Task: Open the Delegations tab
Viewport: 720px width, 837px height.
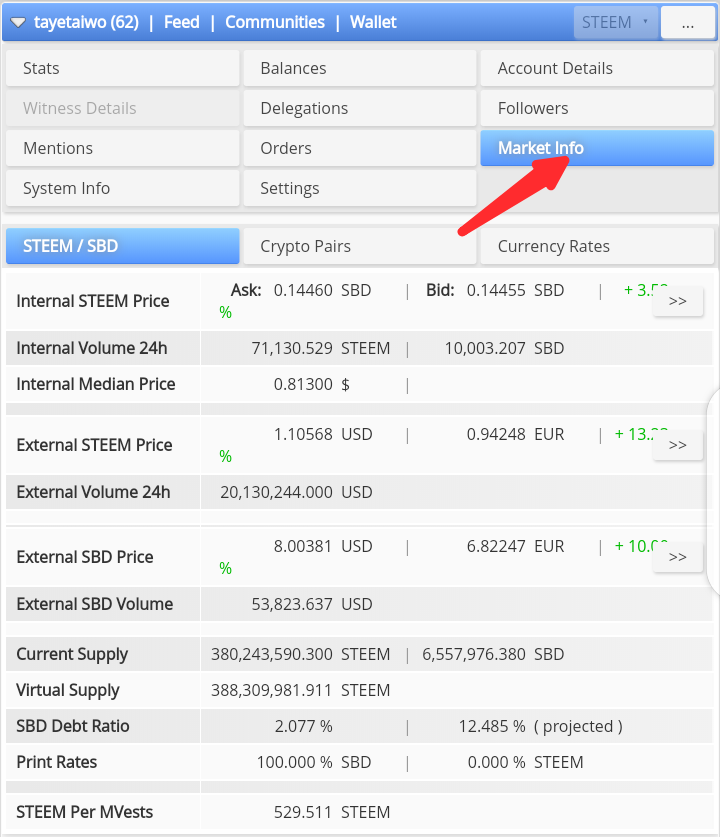Action: point(360,108)
